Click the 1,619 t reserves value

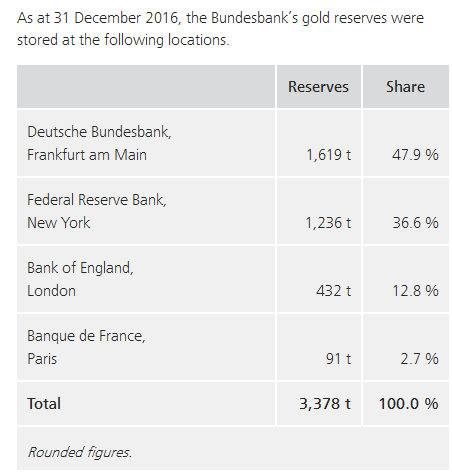pos(329,155)
